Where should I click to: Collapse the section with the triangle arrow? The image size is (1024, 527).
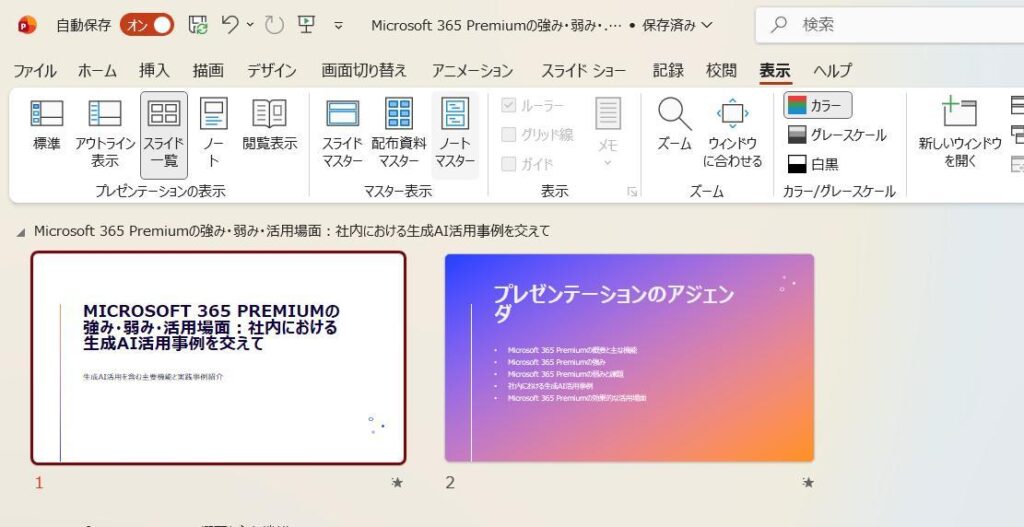coord(21,232)
